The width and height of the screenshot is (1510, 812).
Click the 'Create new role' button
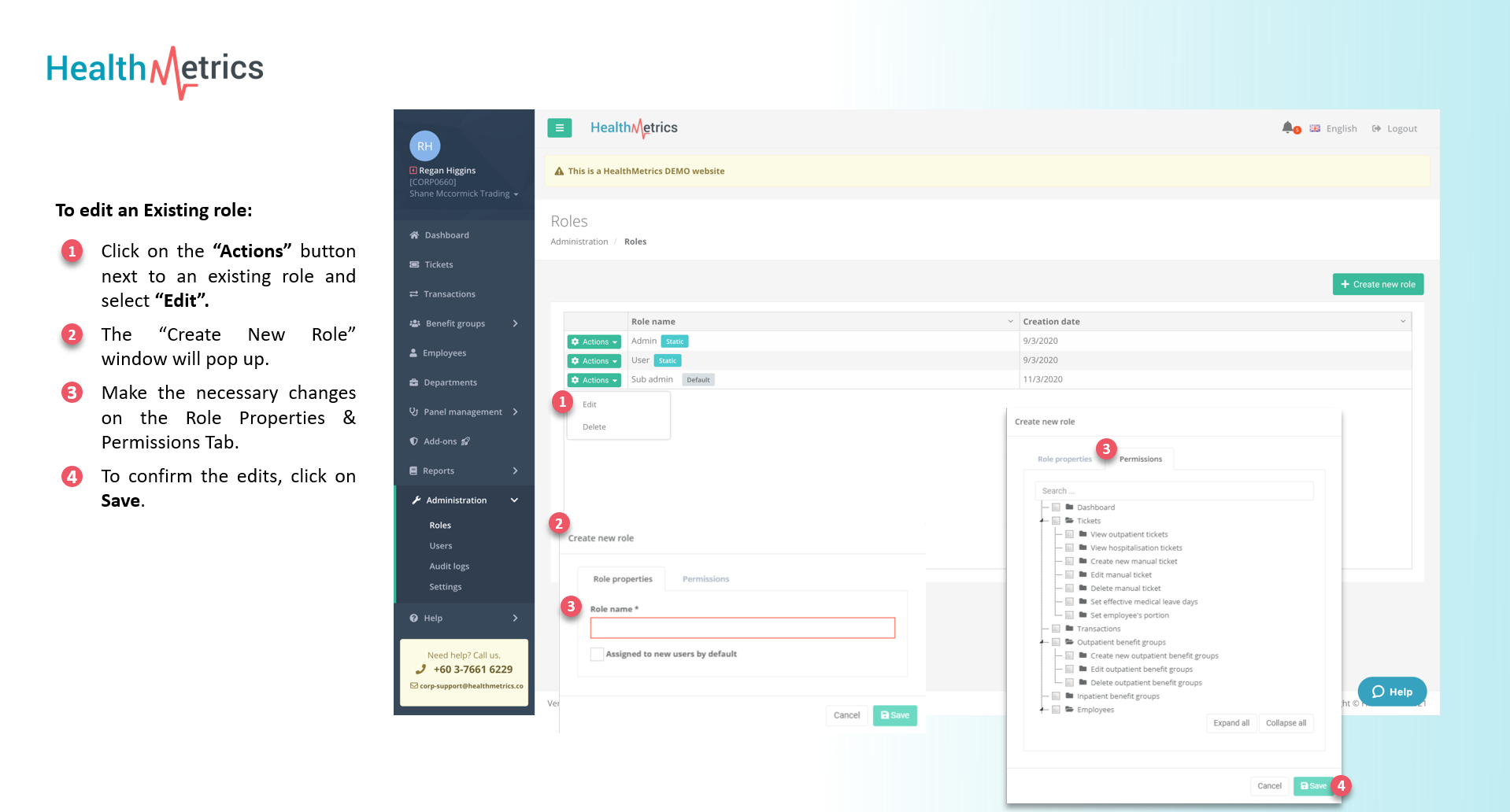pos(1378,284)
